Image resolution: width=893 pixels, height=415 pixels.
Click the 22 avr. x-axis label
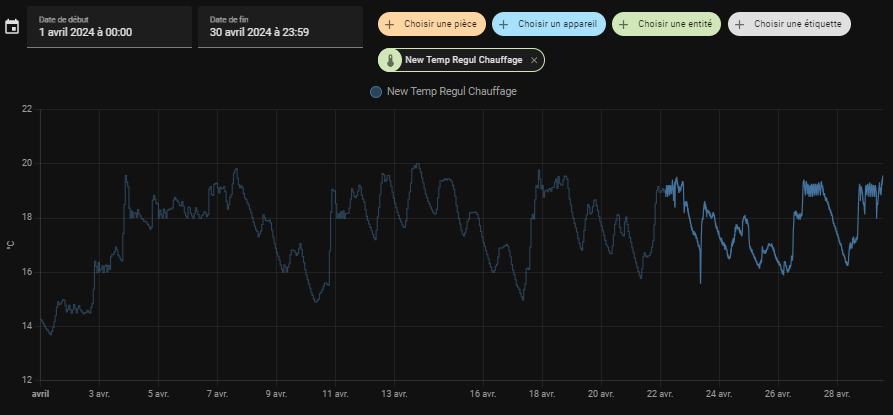point(659,394)
